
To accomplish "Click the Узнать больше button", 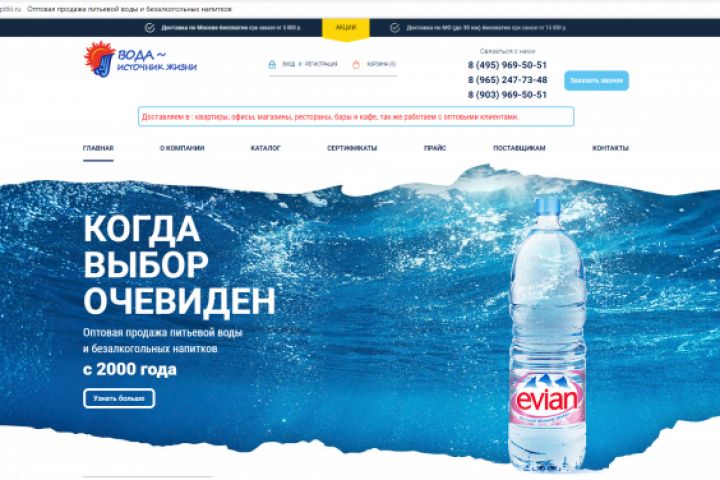I will (x=119, y=398).
